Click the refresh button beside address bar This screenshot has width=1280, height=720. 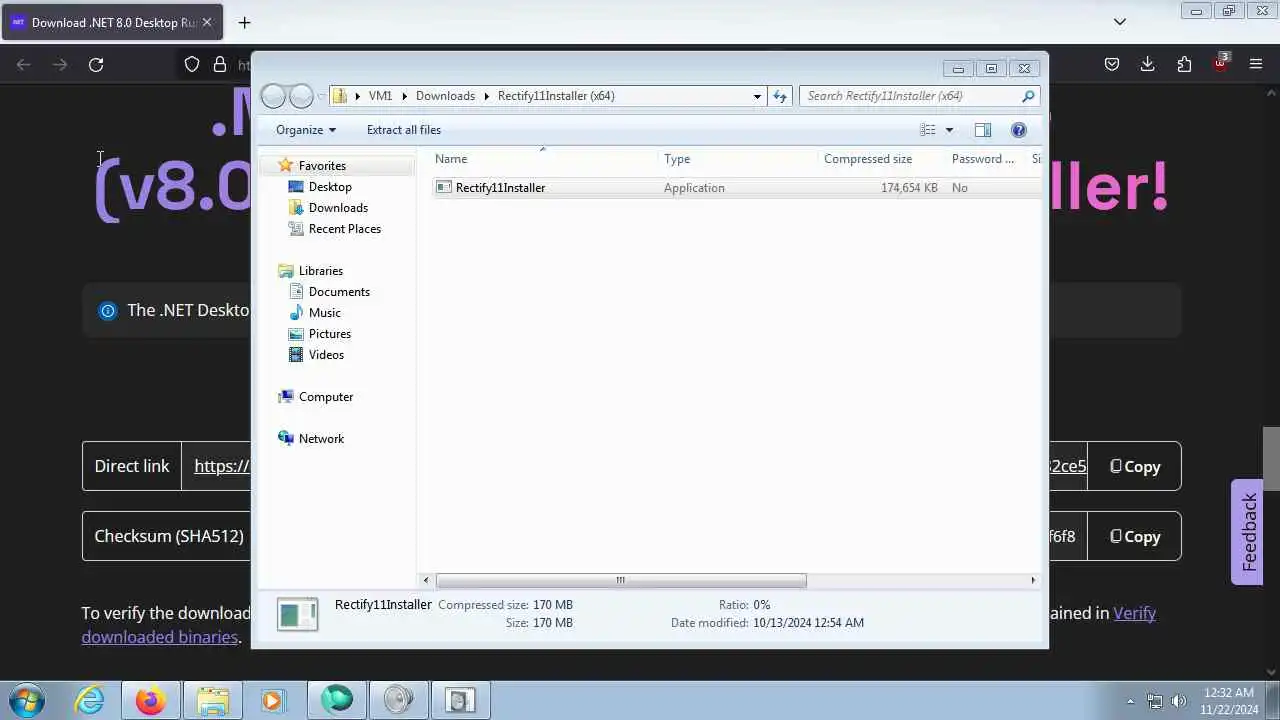coord(780,96)
